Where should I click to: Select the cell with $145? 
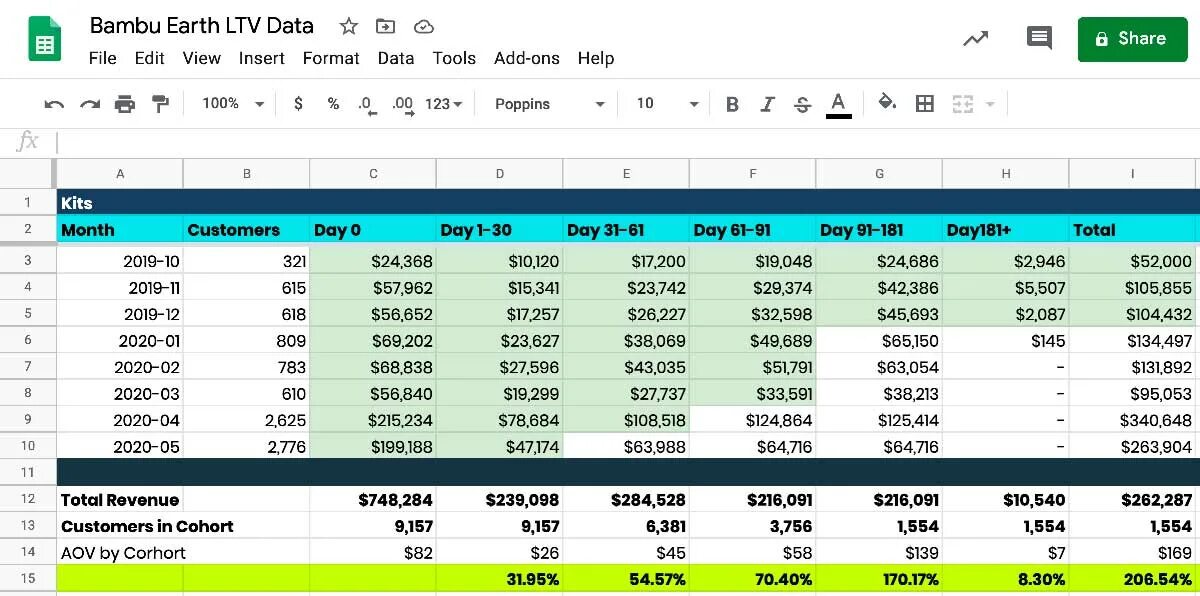(1005, 341)
